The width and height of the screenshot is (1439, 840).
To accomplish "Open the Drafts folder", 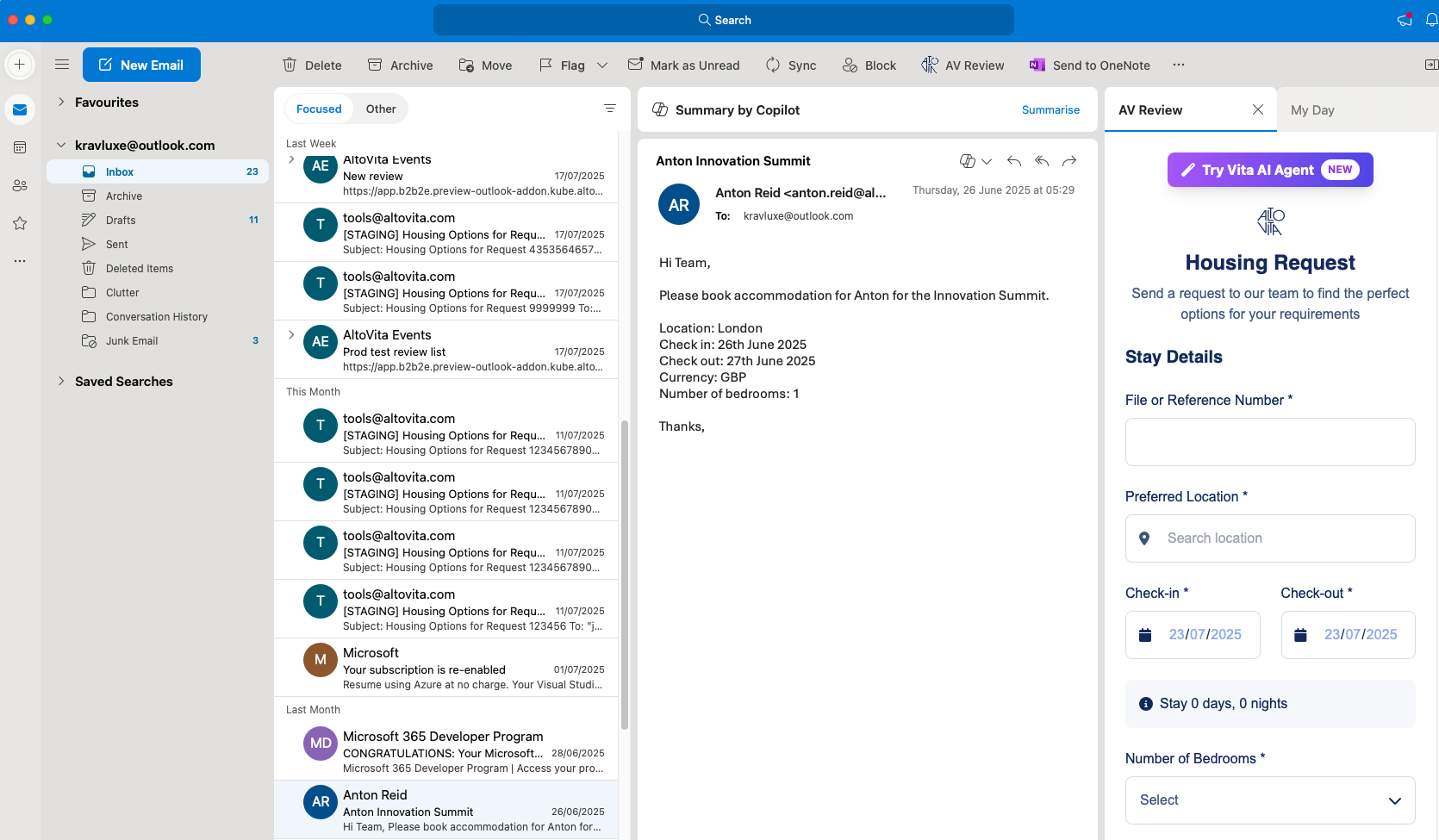I will tap(158, 220).
